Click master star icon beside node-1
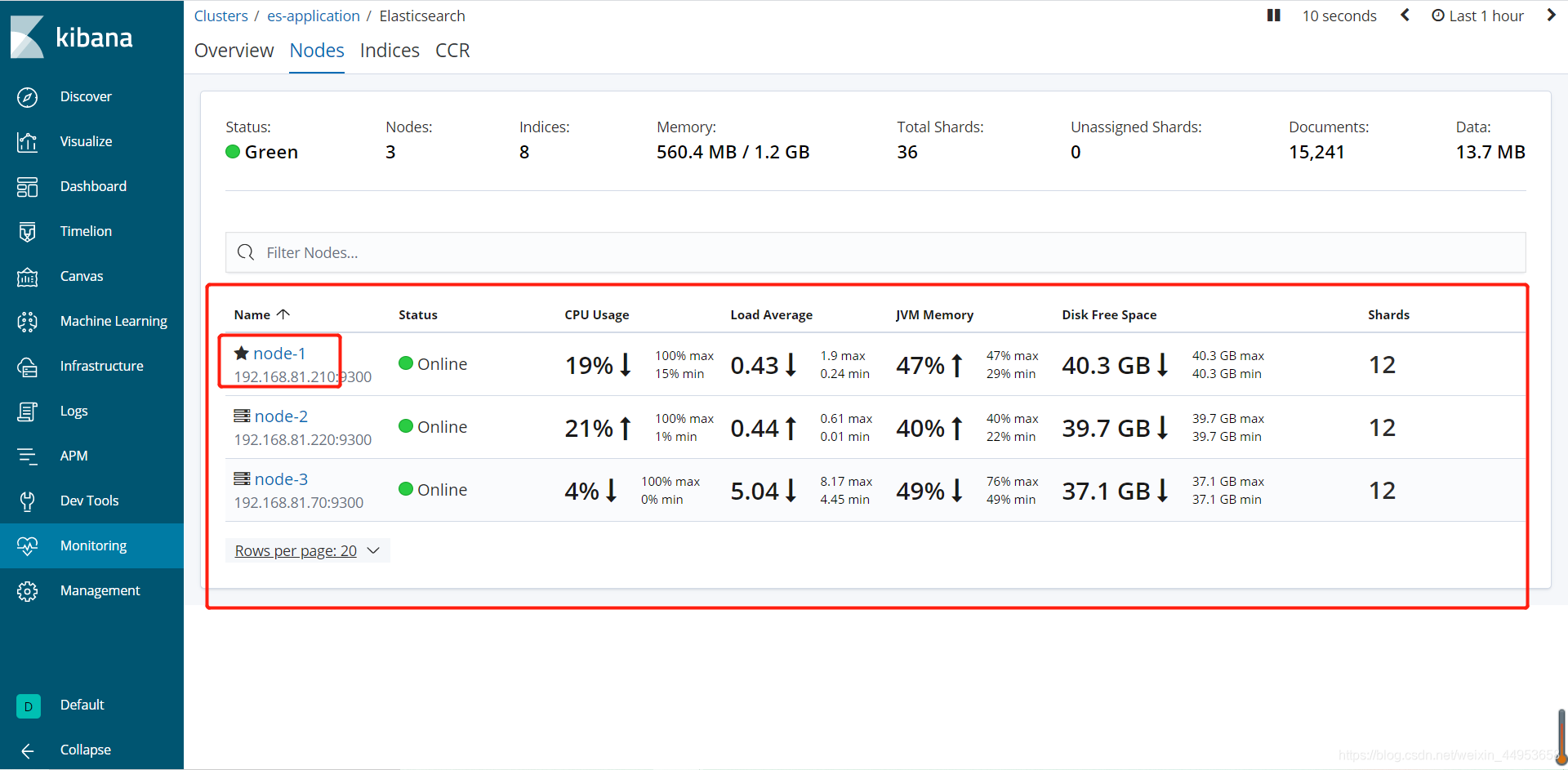The width and height of the screenshot is (1568, 770). [x=241, y=354]
